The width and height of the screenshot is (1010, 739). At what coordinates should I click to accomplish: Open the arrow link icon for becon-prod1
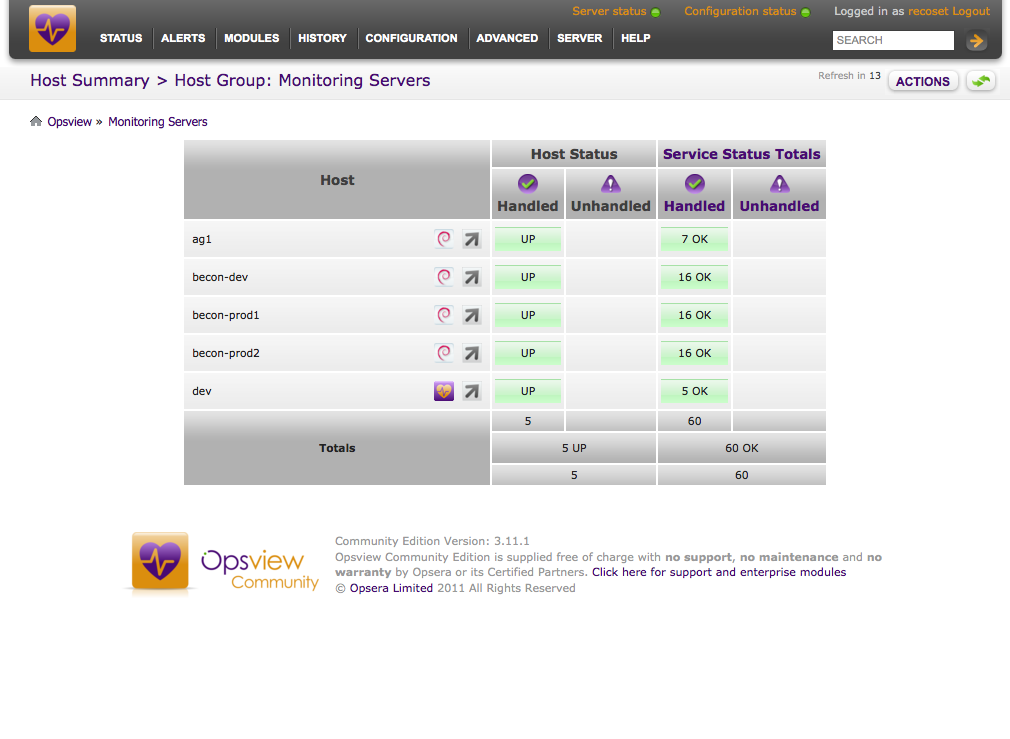(x=472, y=316)
